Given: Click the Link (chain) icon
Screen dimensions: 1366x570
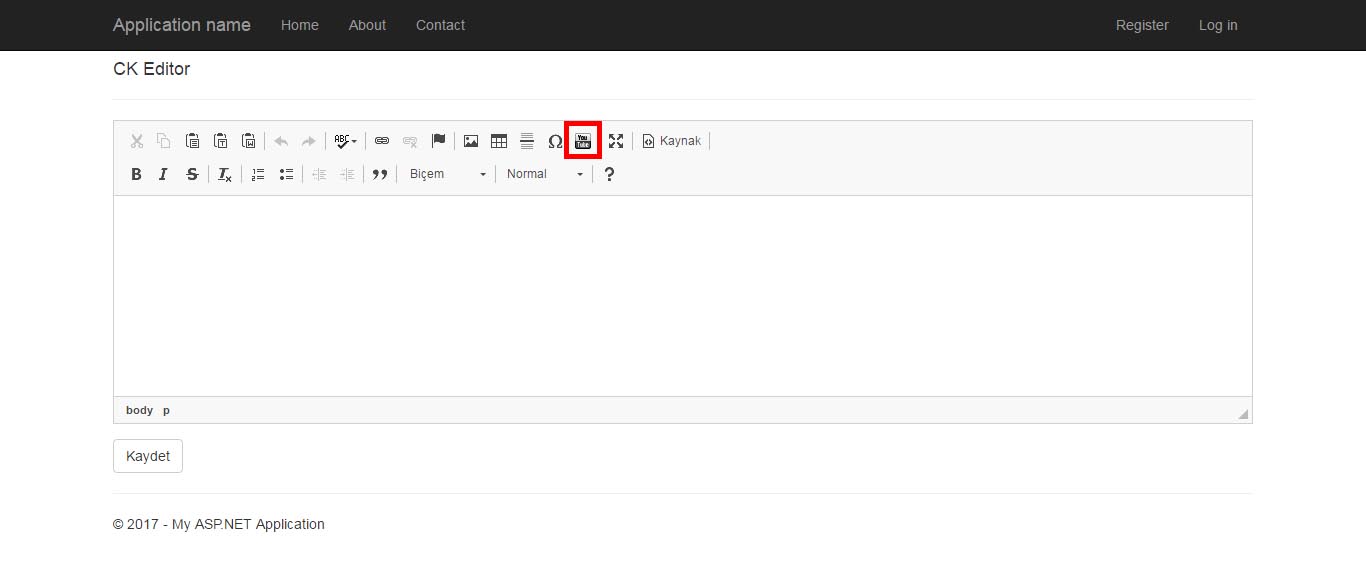Looking at the screenshot, I should 382,141.
